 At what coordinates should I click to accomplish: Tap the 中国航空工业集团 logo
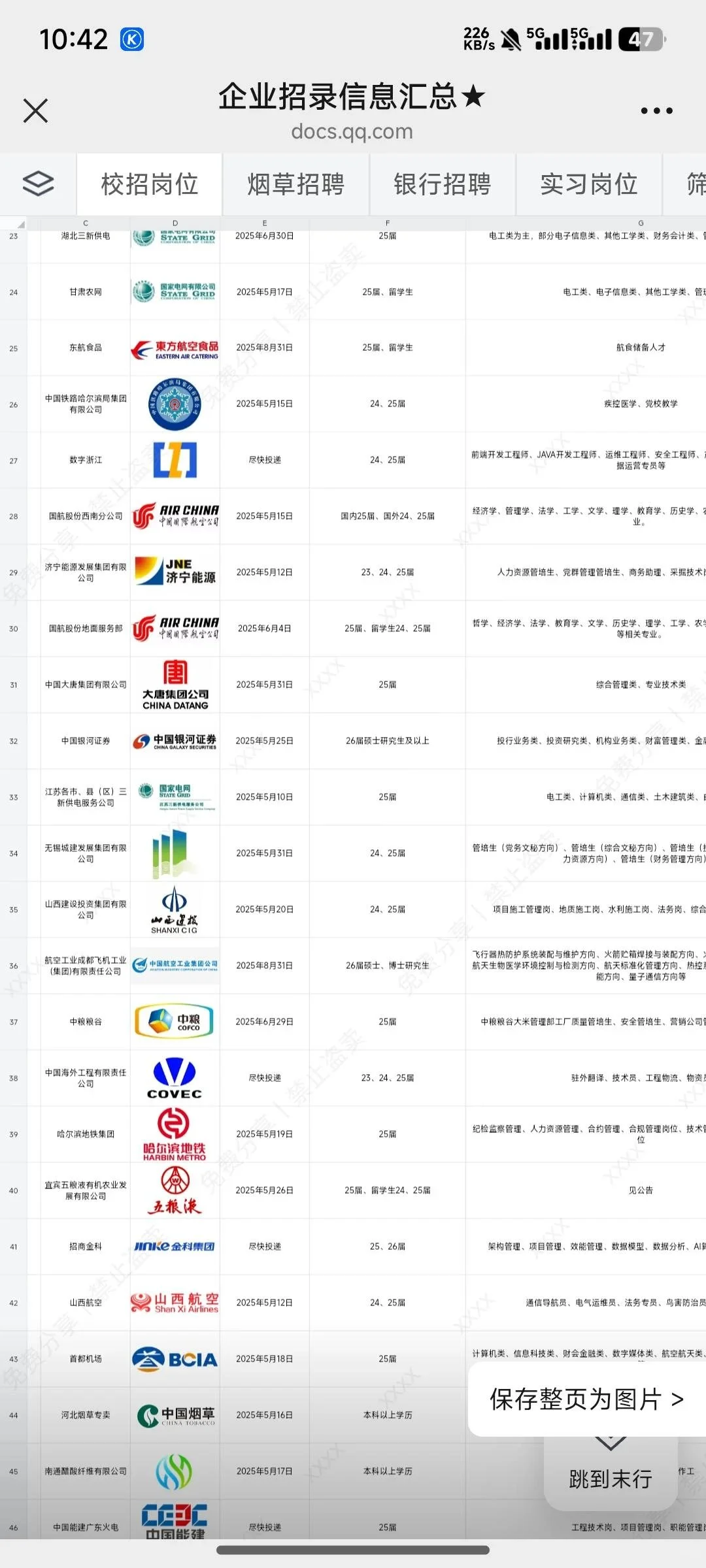click(175, 965)
